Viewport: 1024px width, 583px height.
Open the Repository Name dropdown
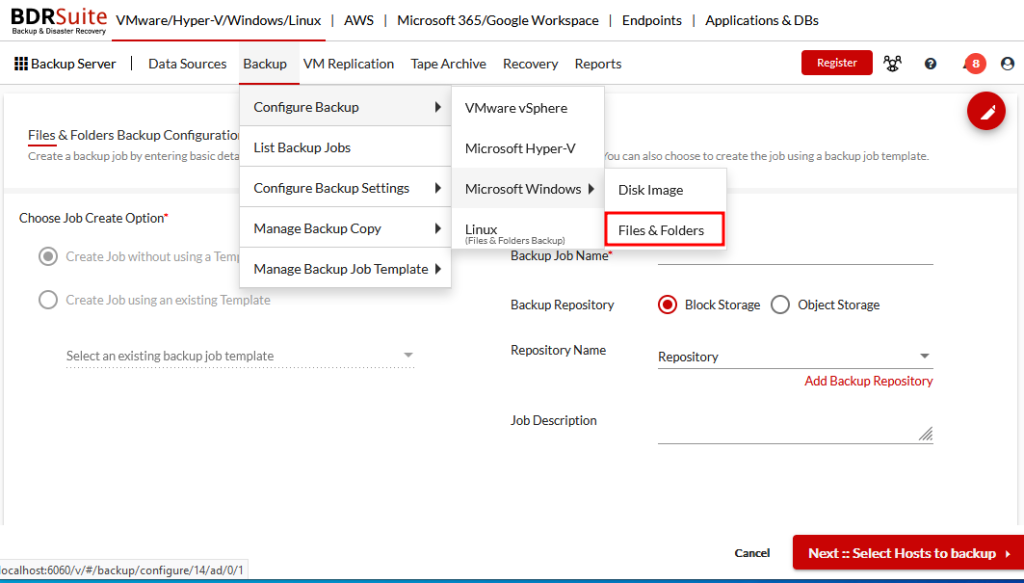coord(795,356)
